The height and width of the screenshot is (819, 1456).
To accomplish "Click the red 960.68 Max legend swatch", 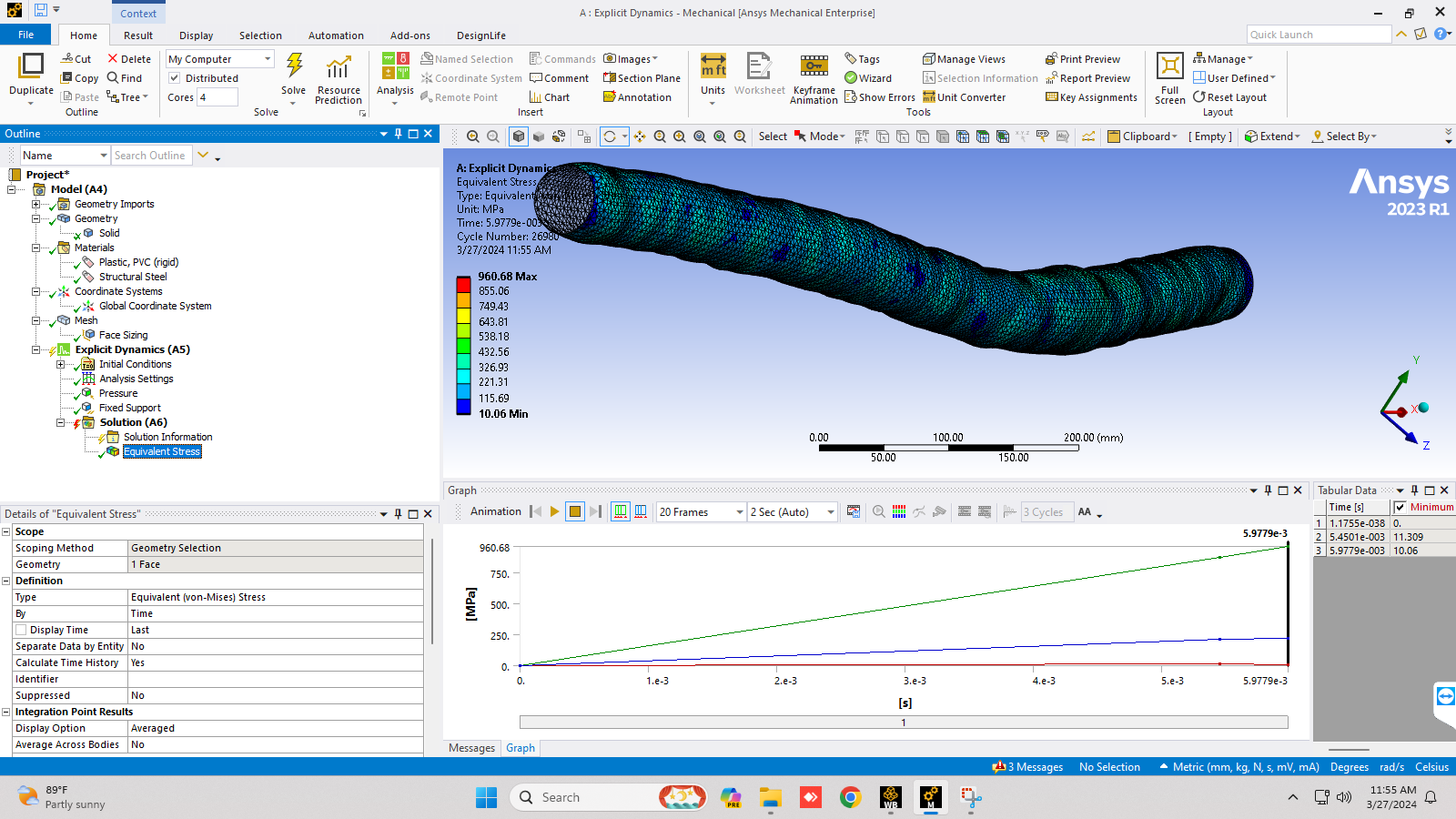I will point(463,284).
